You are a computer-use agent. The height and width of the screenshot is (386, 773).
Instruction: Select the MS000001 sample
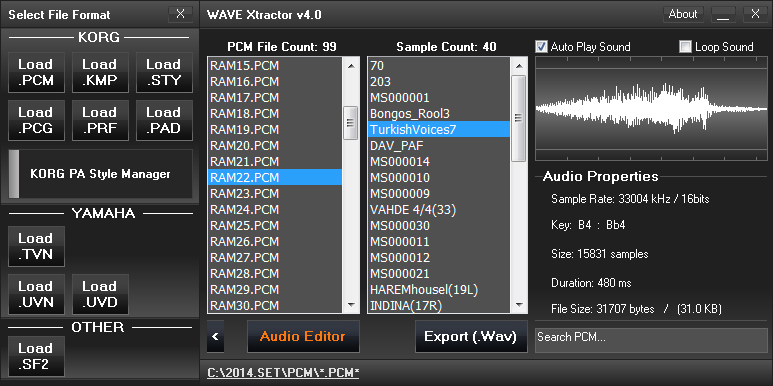click(x=439, y=98)
